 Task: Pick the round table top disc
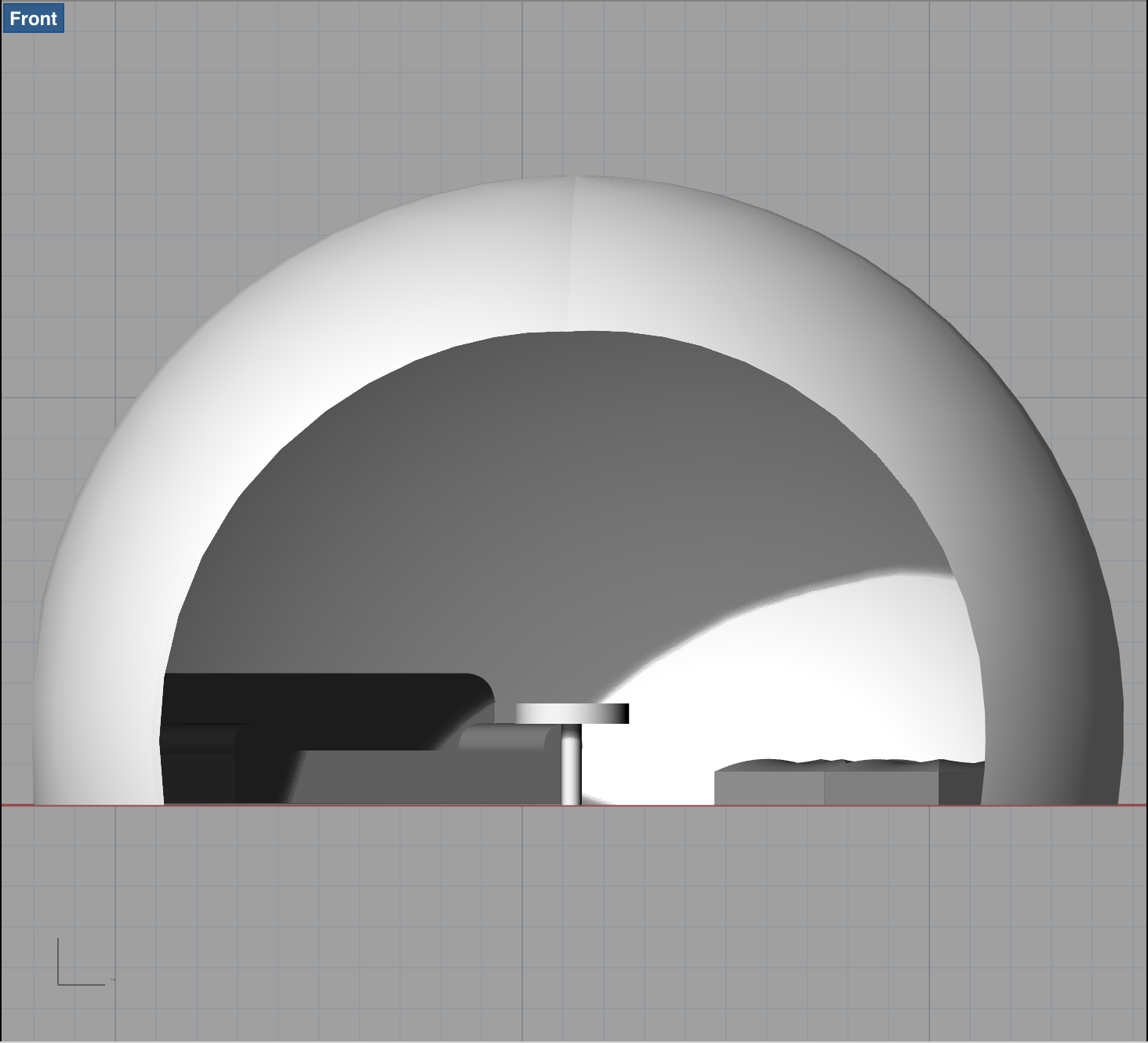pyautogui.click(x=572, y=714)
